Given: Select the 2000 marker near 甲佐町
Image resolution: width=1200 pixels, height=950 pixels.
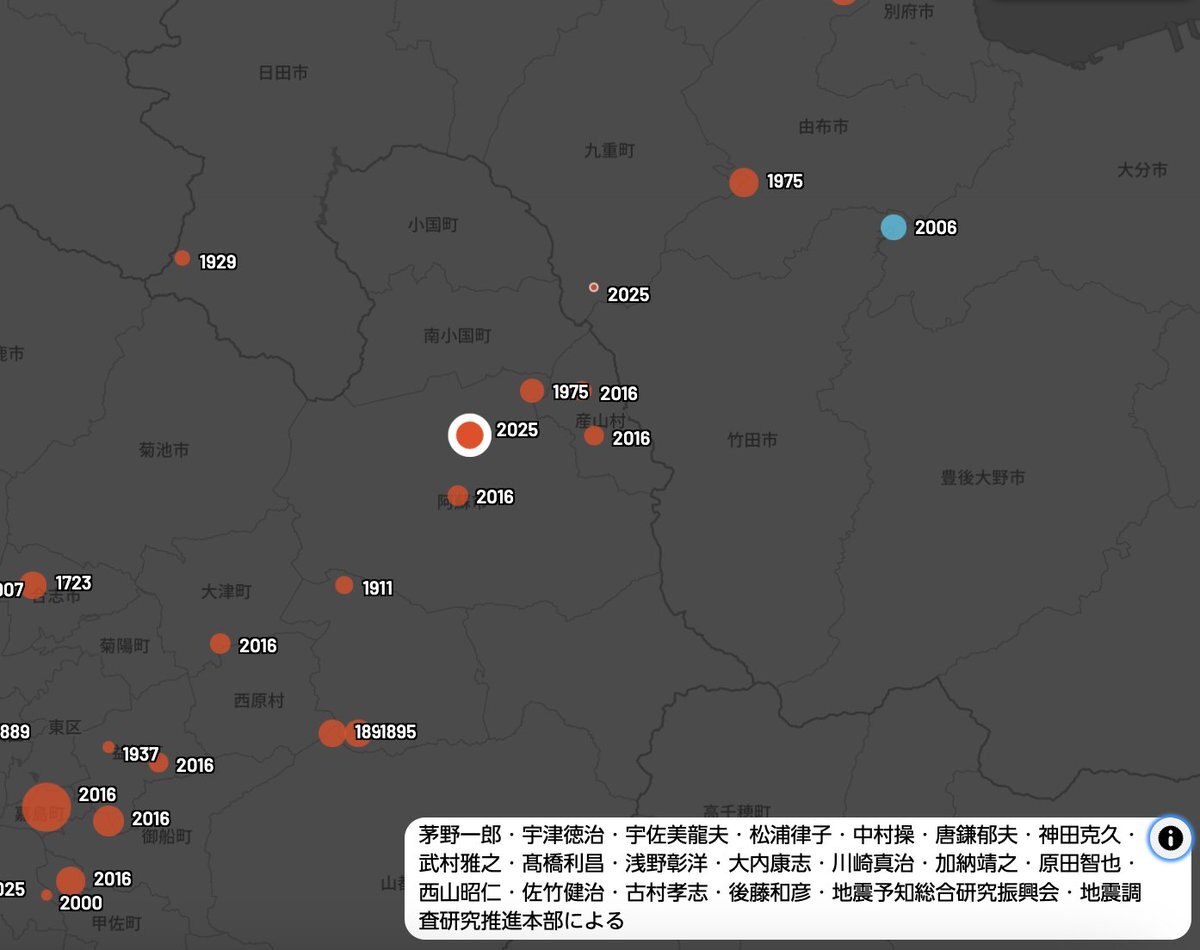Looking at the screenshot, I should click(45, 894).
